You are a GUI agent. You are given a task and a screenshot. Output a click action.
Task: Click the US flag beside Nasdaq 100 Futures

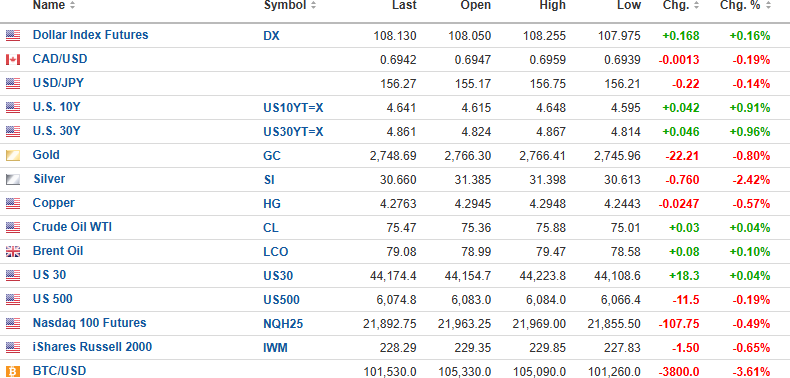tap(13, 324)
